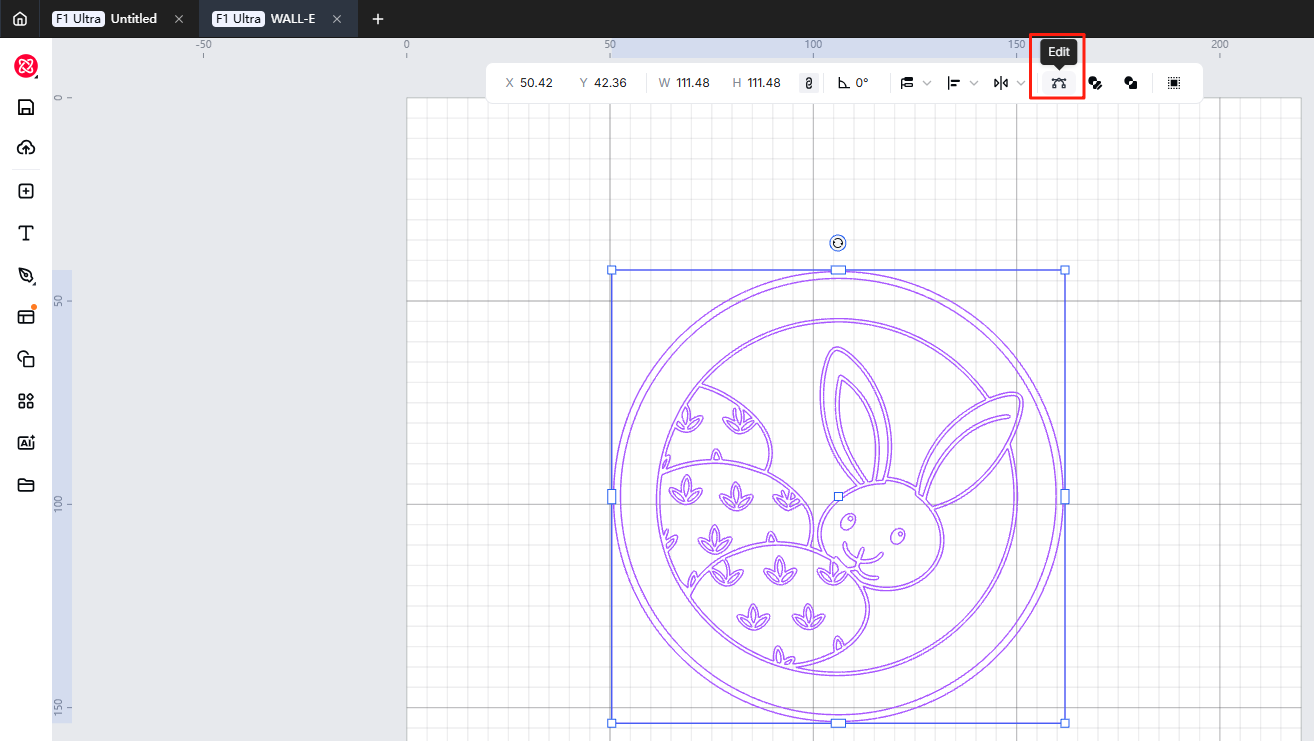Open the AI tools panel

click(x=26, y=443)
